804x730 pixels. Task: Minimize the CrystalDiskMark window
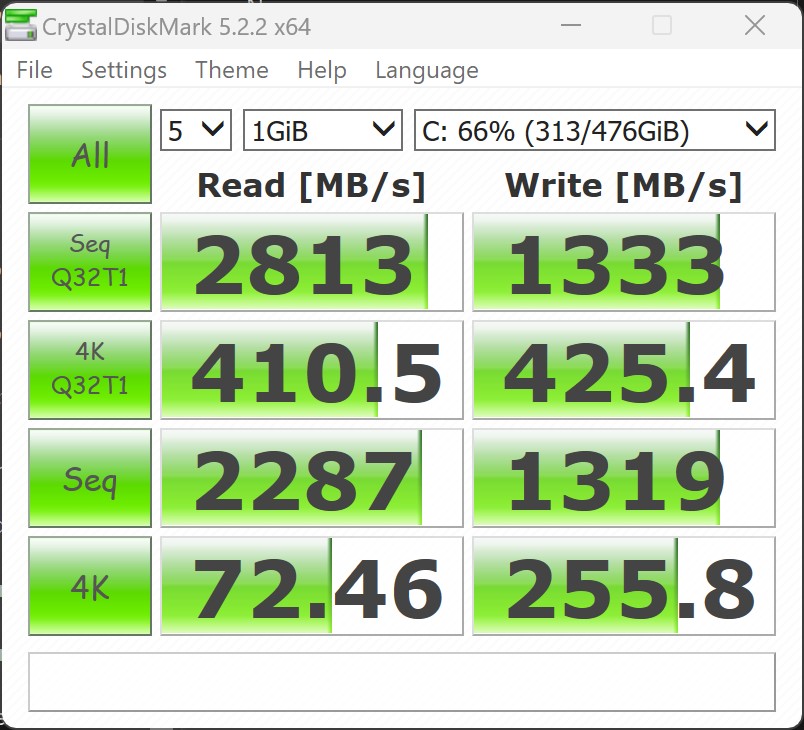point(571,25)
